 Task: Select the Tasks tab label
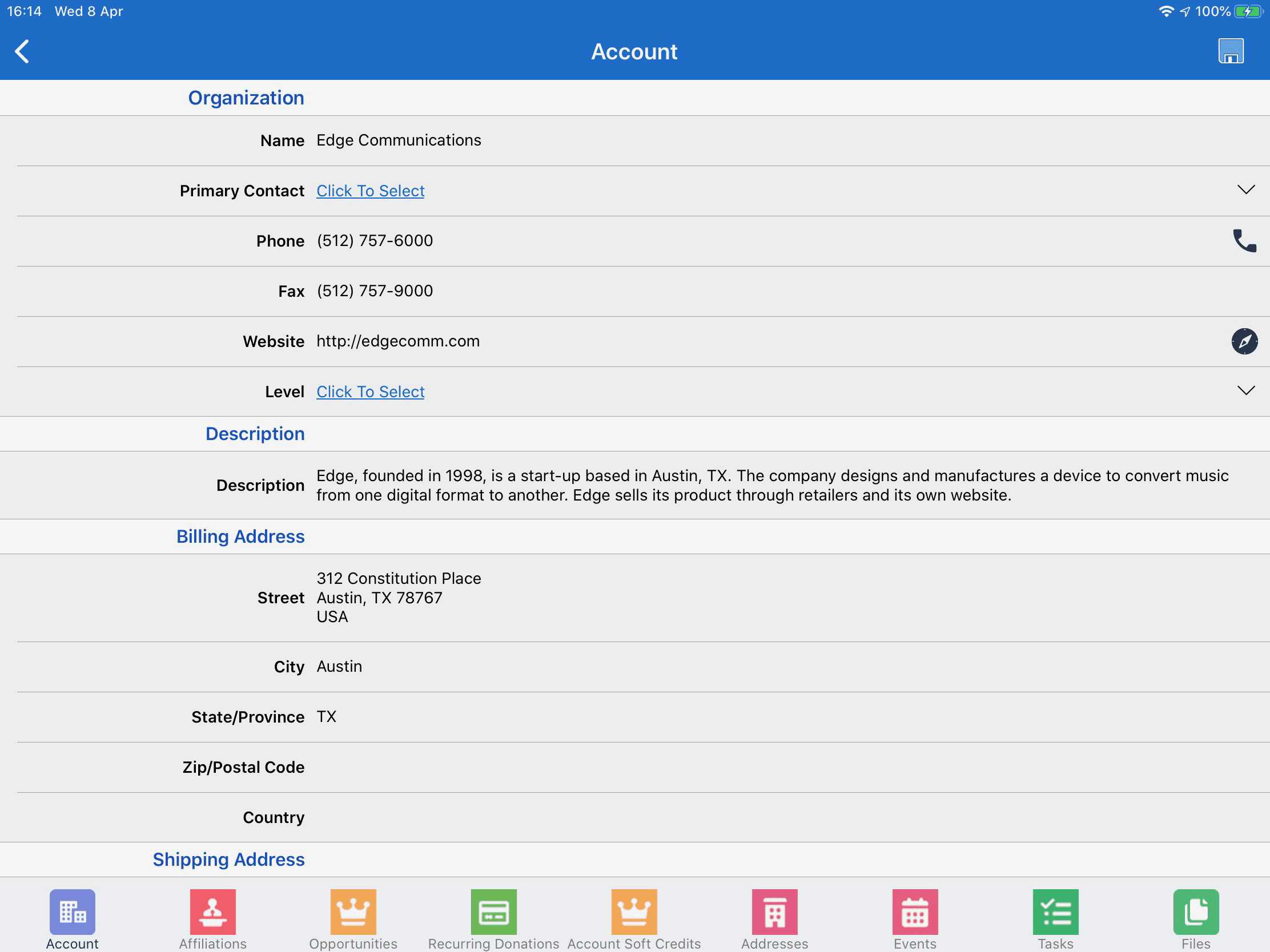(x=1055, y=943)
